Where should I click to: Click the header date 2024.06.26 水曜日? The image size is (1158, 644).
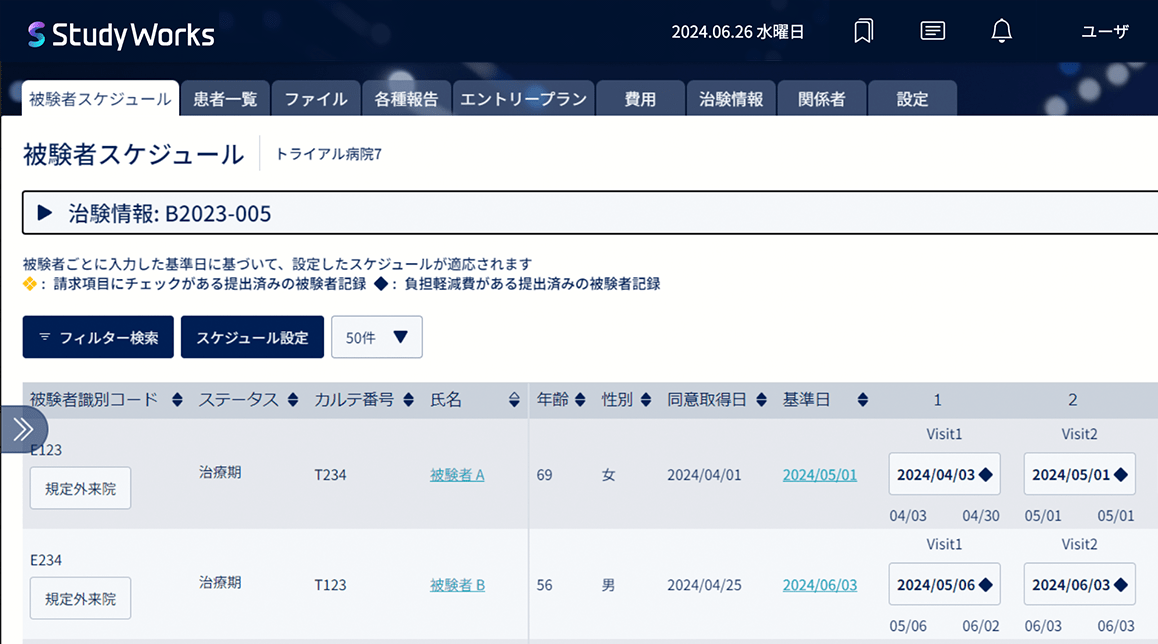tap(738, 32)
